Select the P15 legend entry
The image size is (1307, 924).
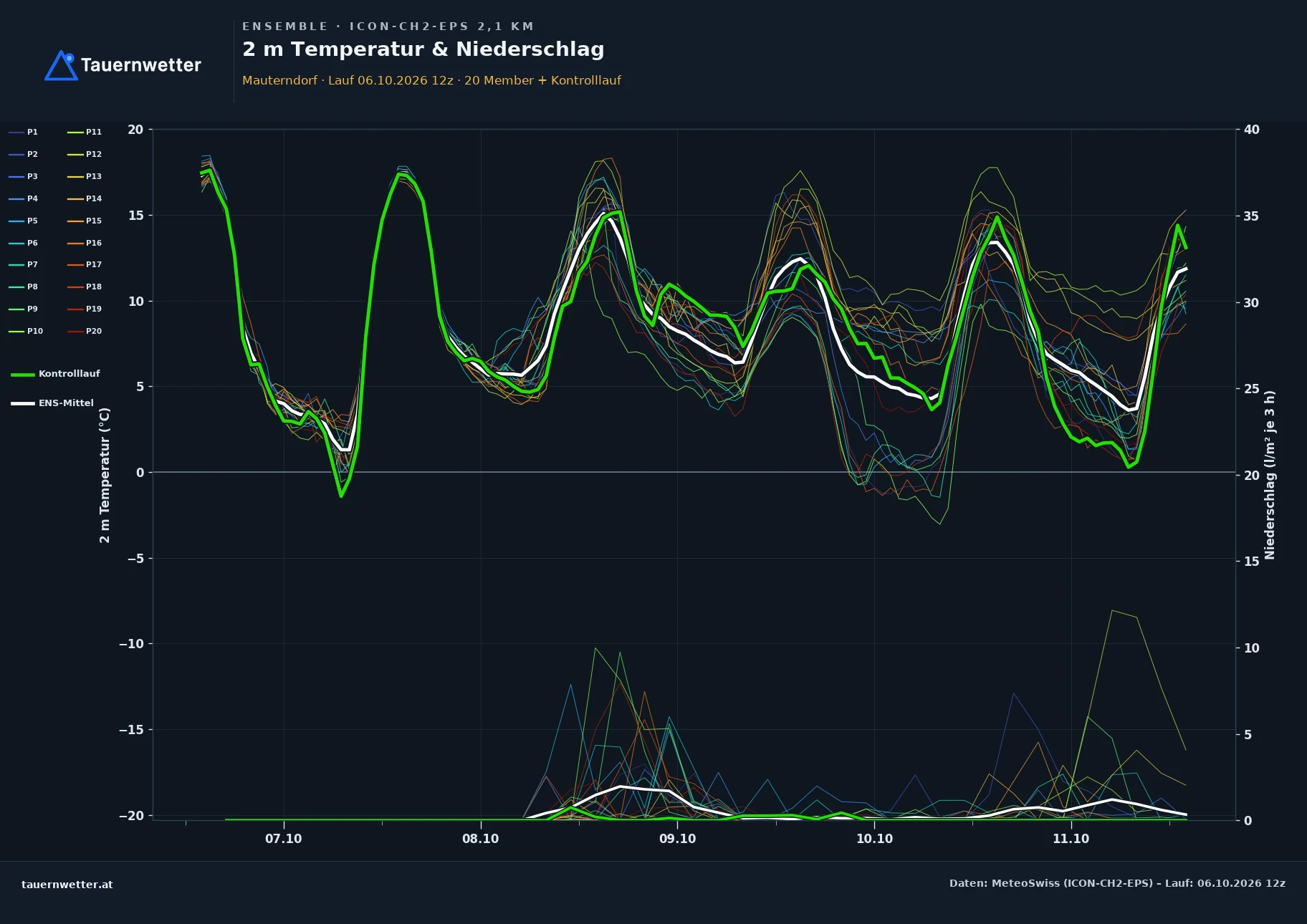(85, 221)
